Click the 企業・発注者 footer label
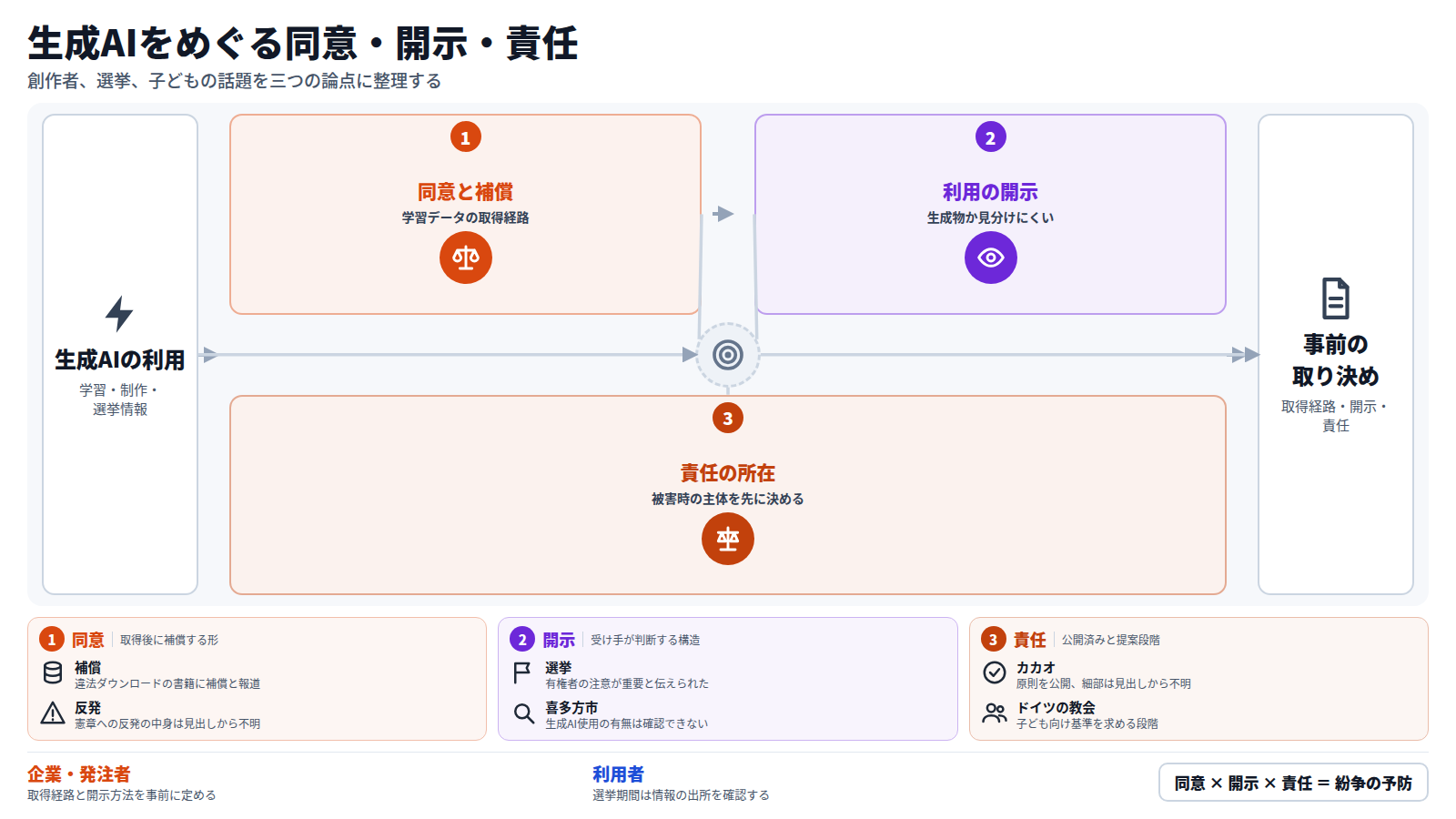The image size is (1456, 819). (79, 774)
